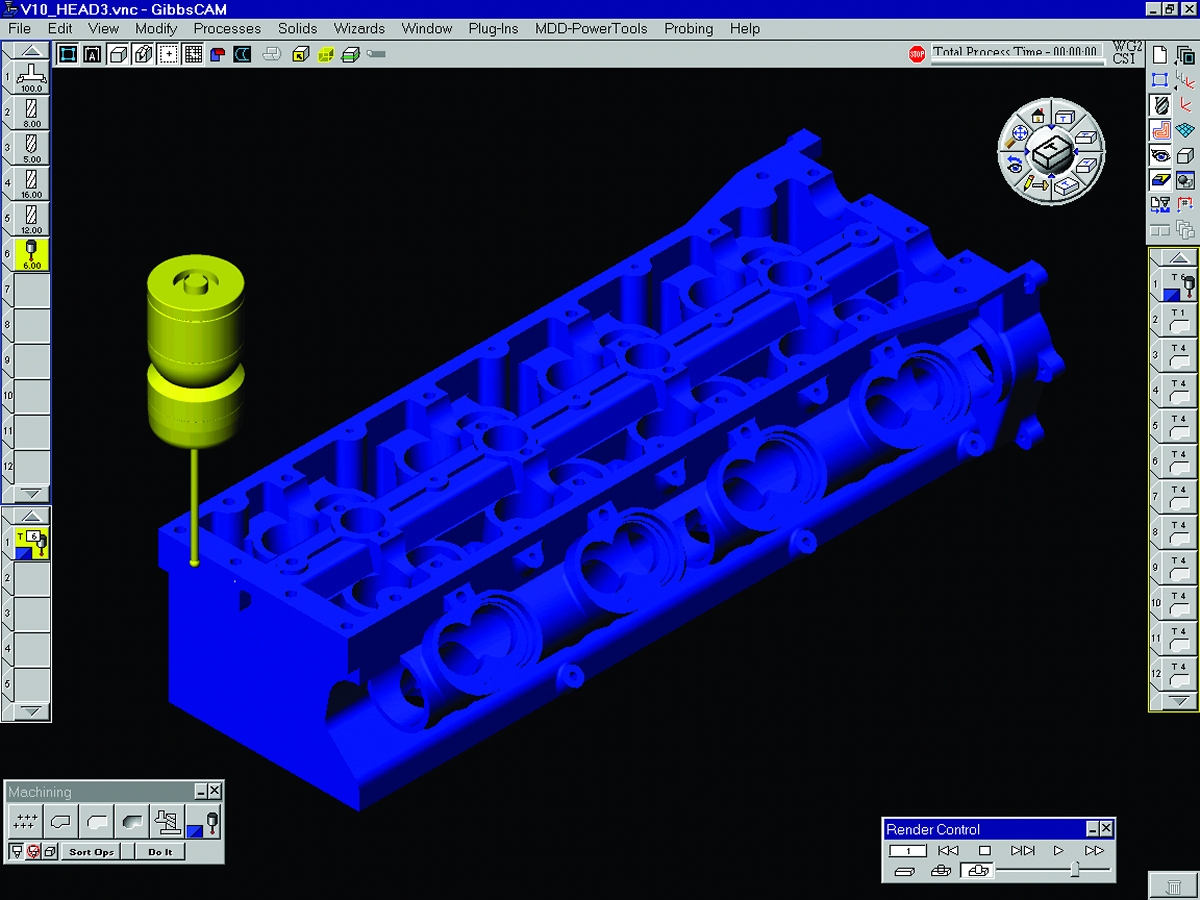
Task: Open the Holes process in Machining palette
Action: 26,821
